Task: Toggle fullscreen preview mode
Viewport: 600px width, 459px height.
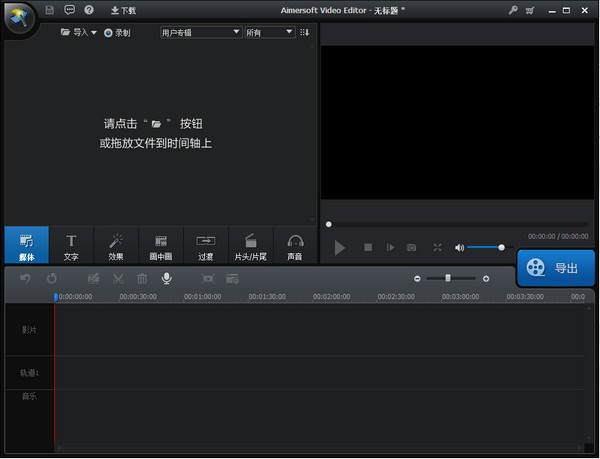Action: 437,247
